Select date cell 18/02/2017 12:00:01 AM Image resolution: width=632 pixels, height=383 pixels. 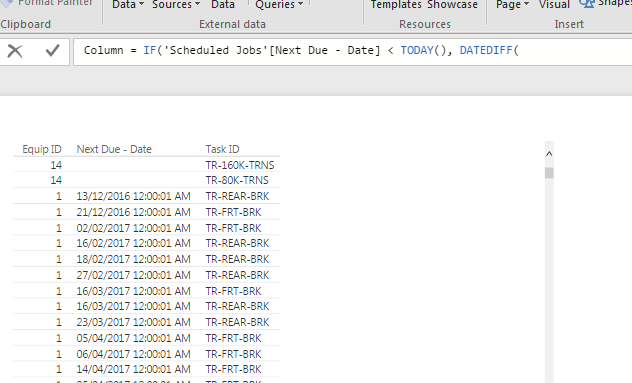pos(133,259)
